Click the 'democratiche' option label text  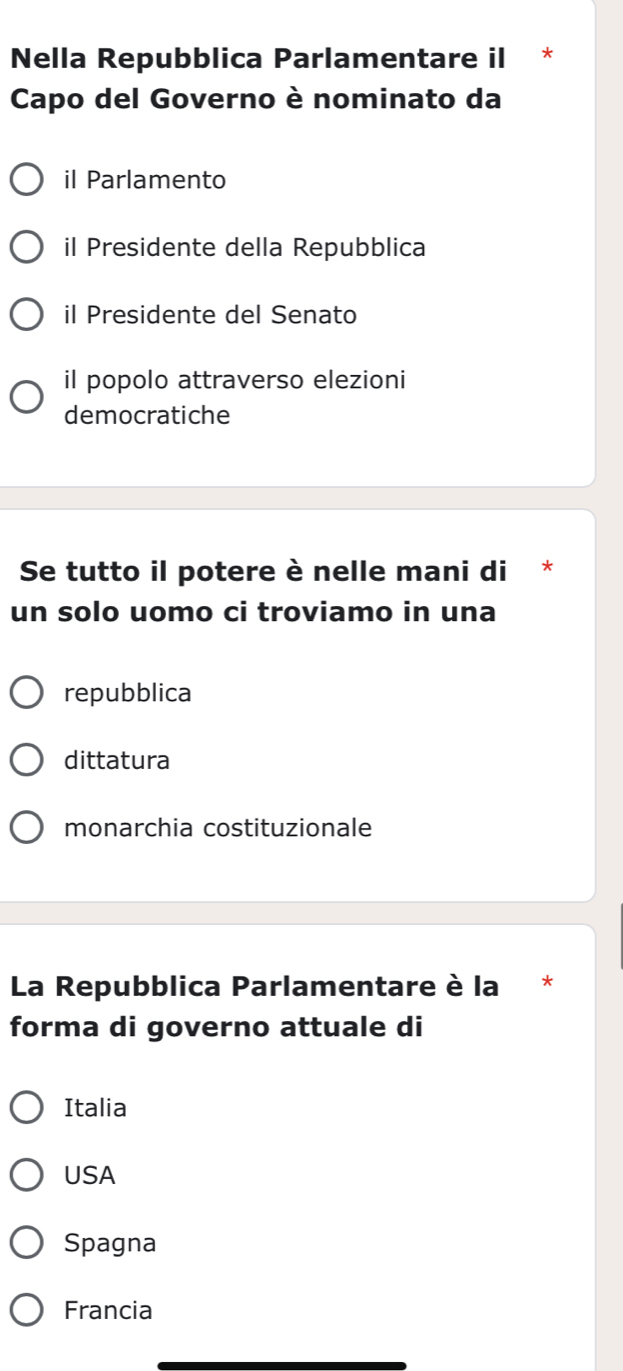[x=147, y=415]
